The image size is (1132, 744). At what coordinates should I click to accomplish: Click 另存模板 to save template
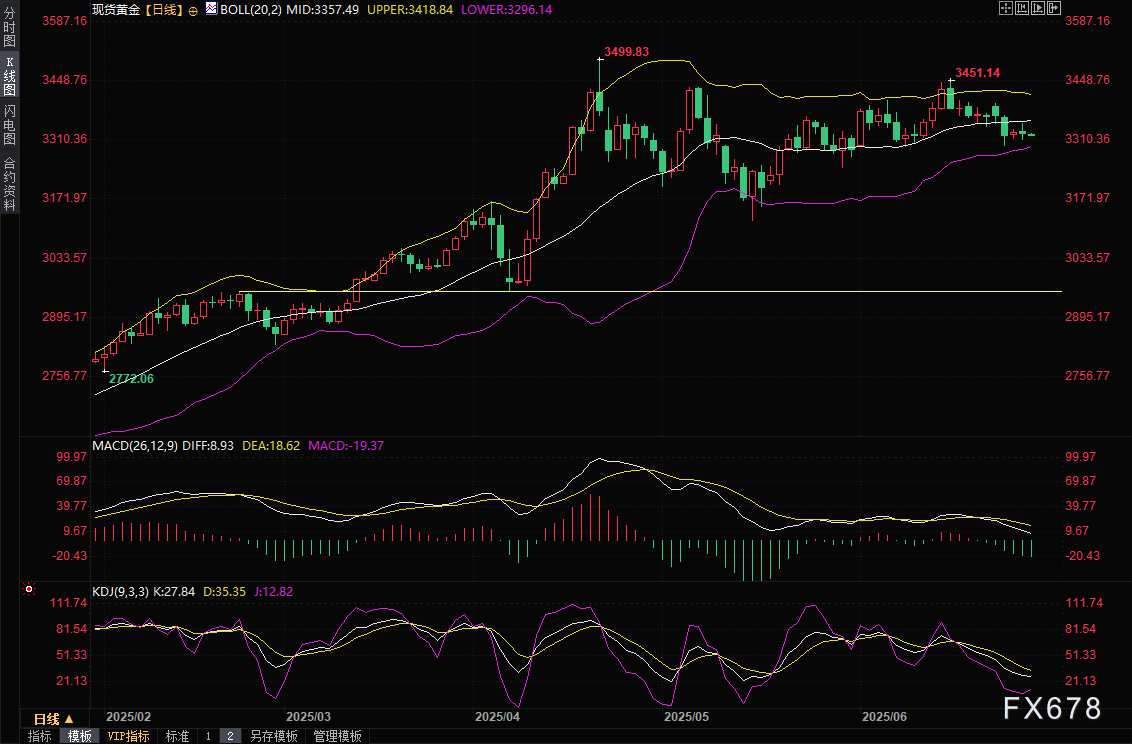click(x=273, y=736)
